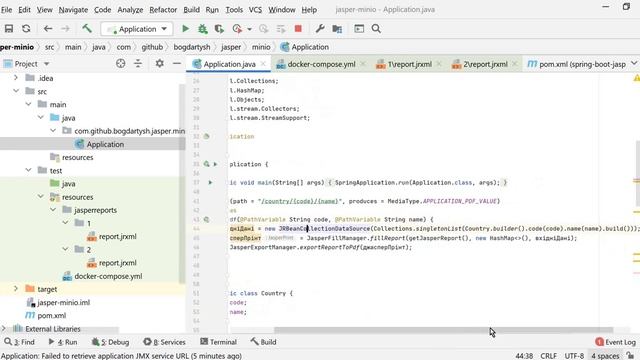This screenshot has width=640, height=360.
Task: Switch to pom.xml editor tab
Action: tap(577, 64)
